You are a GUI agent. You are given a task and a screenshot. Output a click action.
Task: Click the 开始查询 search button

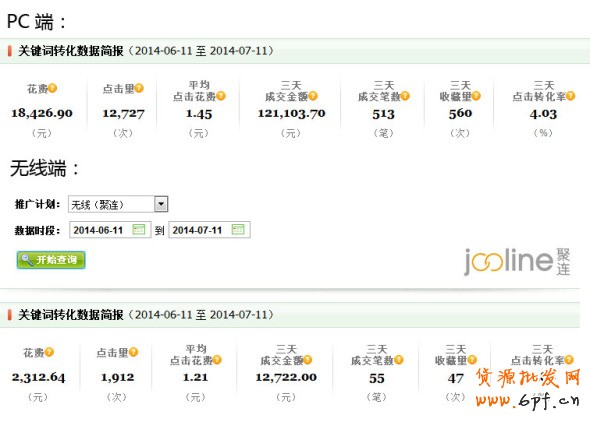point(51,260)
